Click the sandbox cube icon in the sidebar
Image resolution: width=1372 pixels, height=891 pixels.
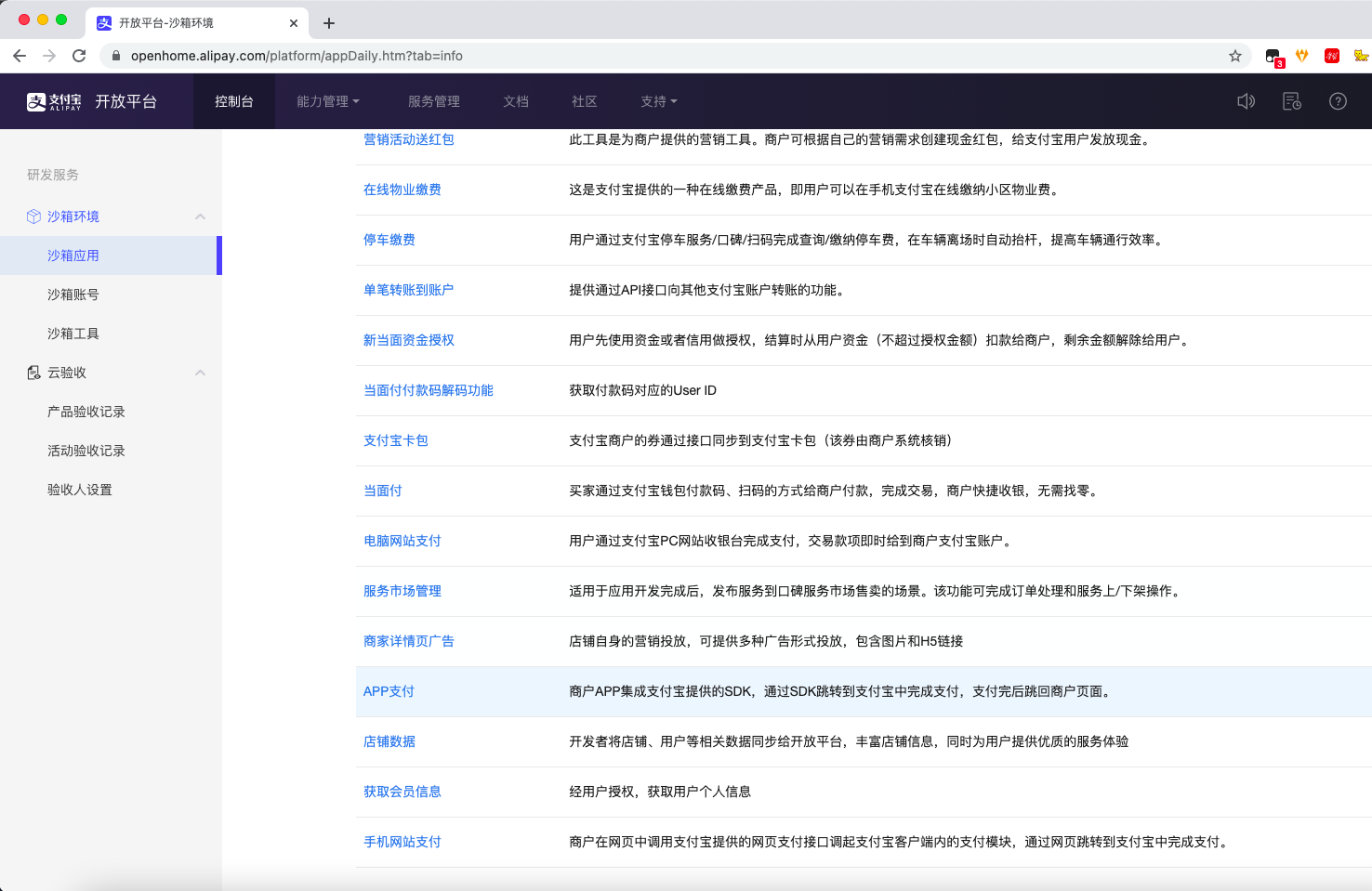(x=33, y=216)
